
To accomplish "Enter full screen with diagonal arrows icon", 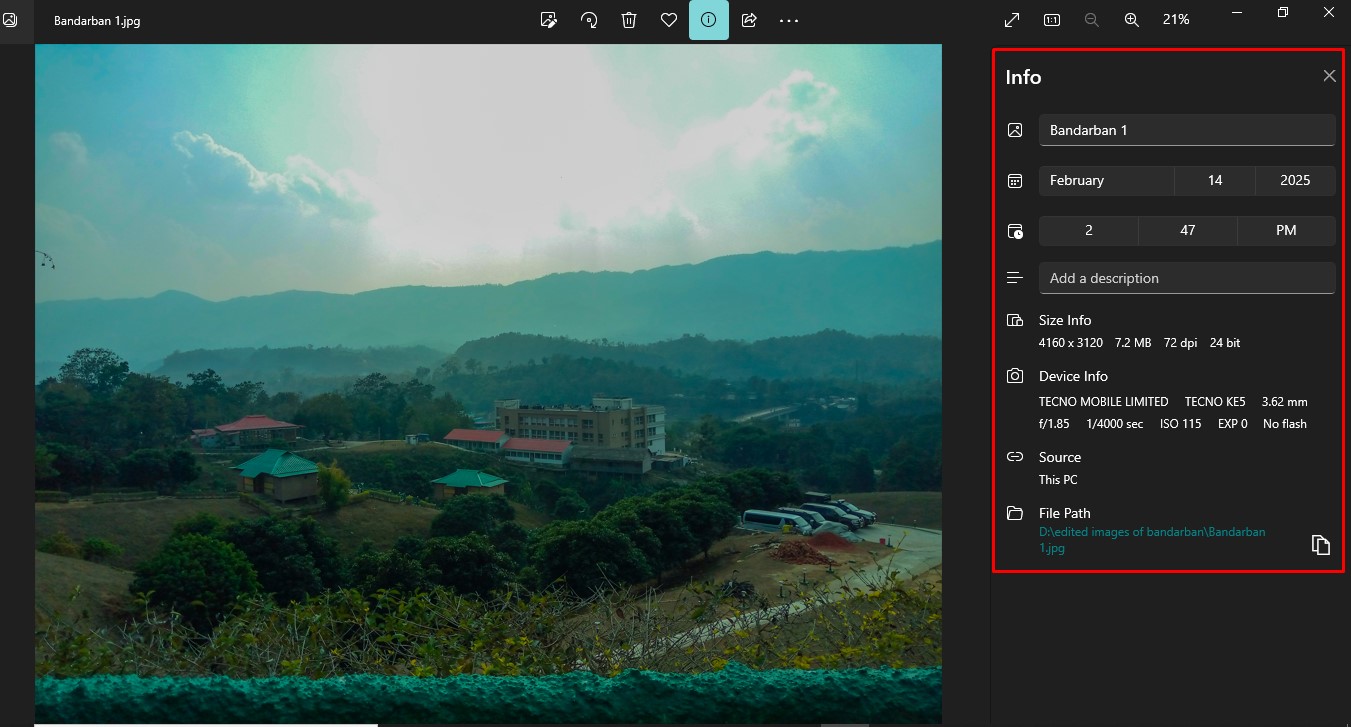I will 1012,20.
